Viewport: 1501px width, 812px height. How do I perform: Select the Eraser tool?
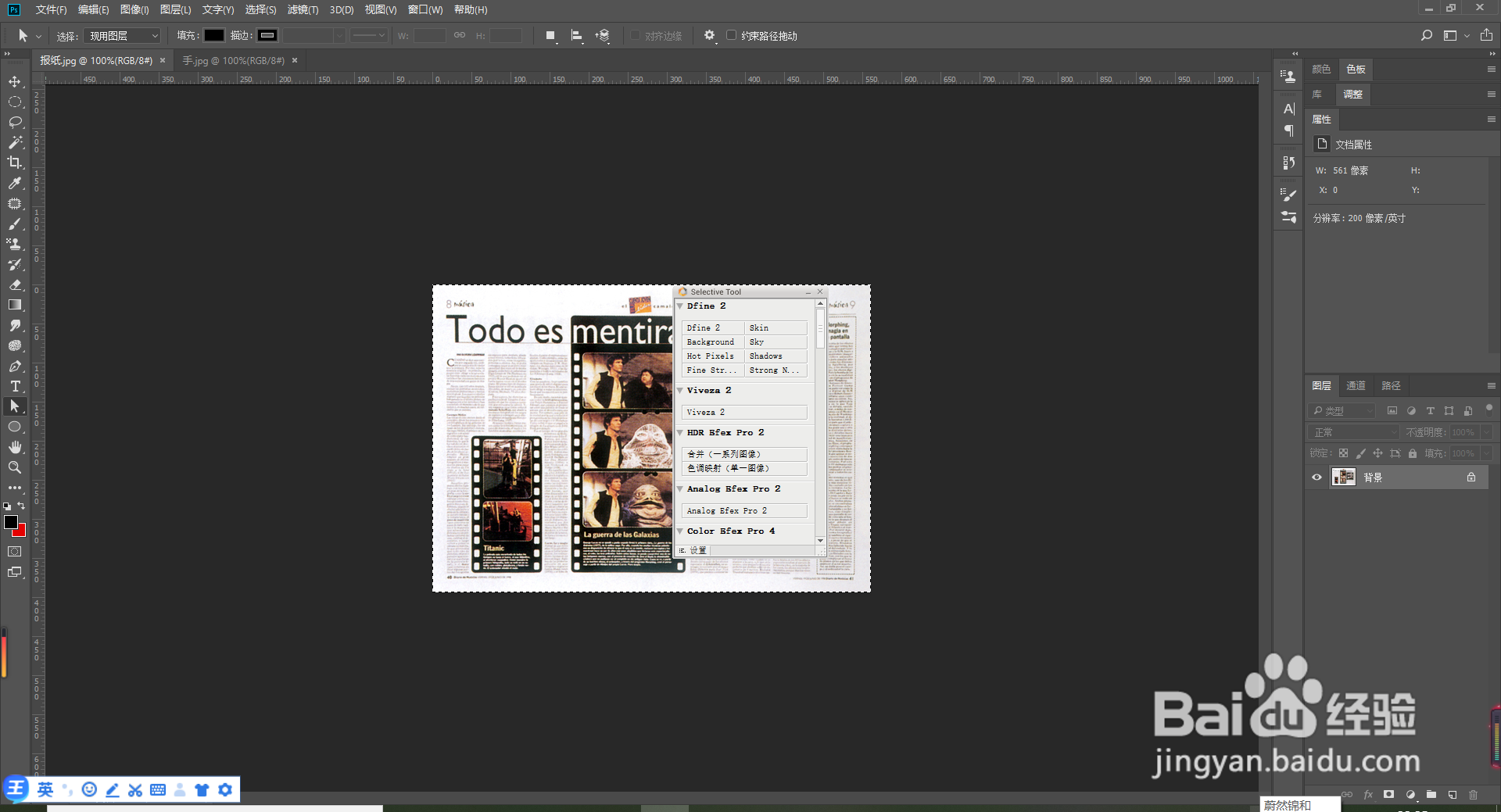15,284
